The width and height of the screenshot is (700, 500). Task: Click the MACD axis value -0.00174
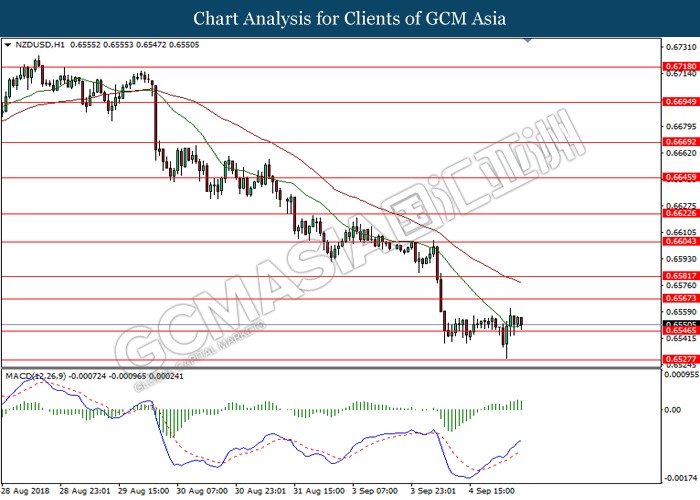pos(681,478)
